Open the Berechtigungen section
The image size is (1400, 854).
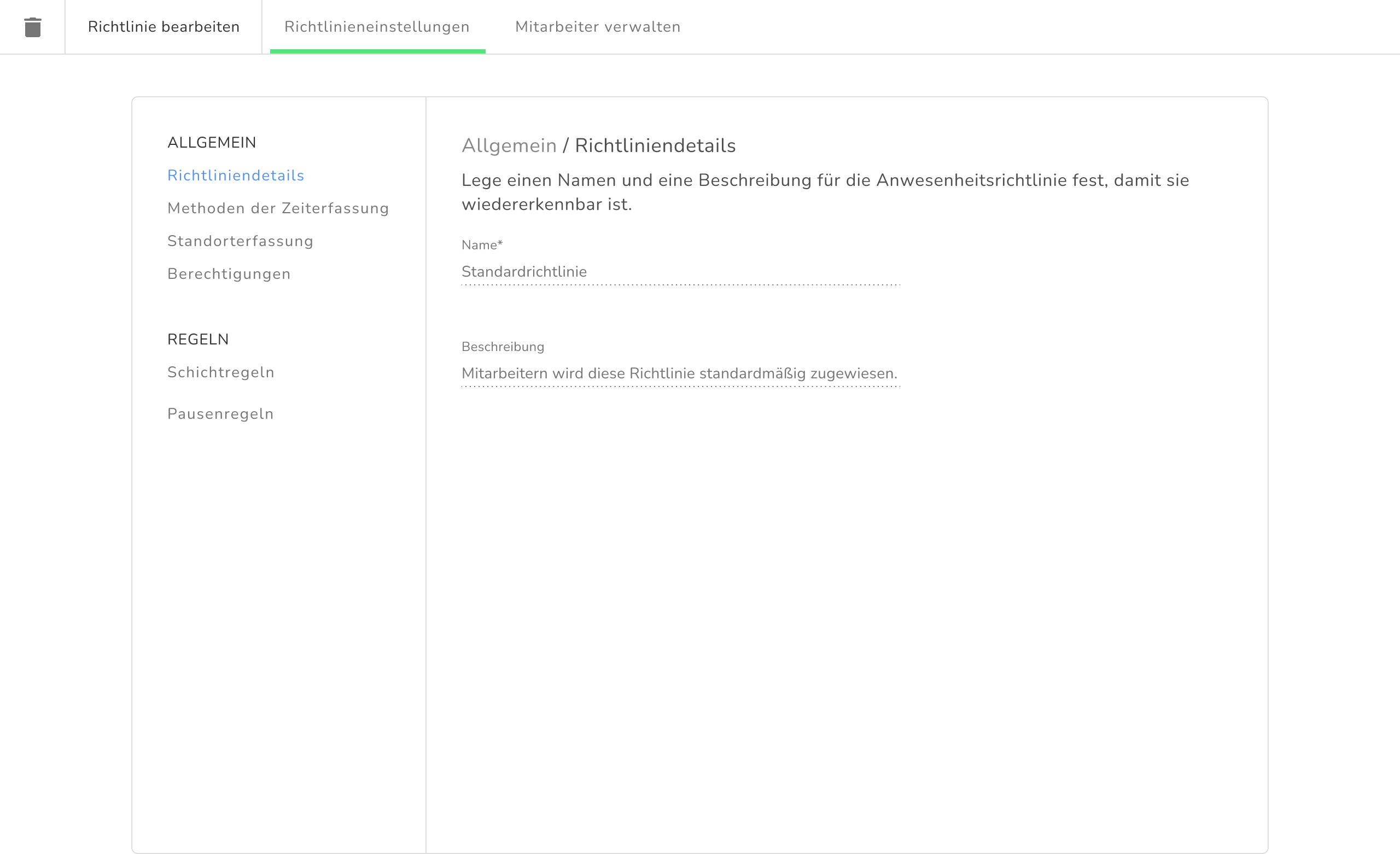point(229,274)
